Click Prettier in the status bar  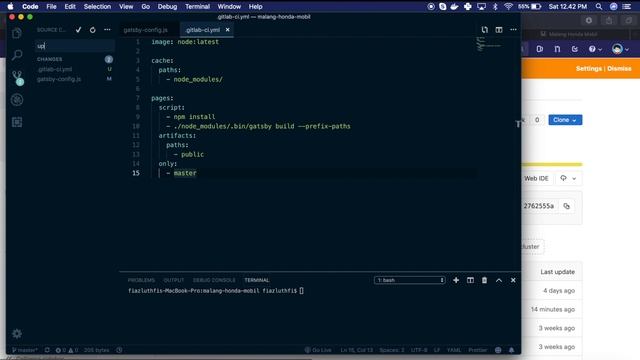[x=478, y=350]
